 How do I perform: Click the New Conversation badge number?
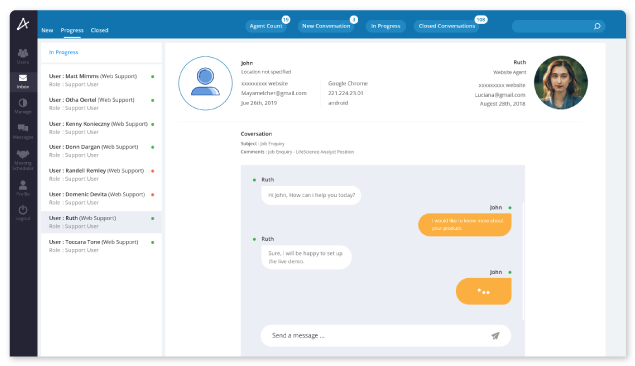[354, 19]
